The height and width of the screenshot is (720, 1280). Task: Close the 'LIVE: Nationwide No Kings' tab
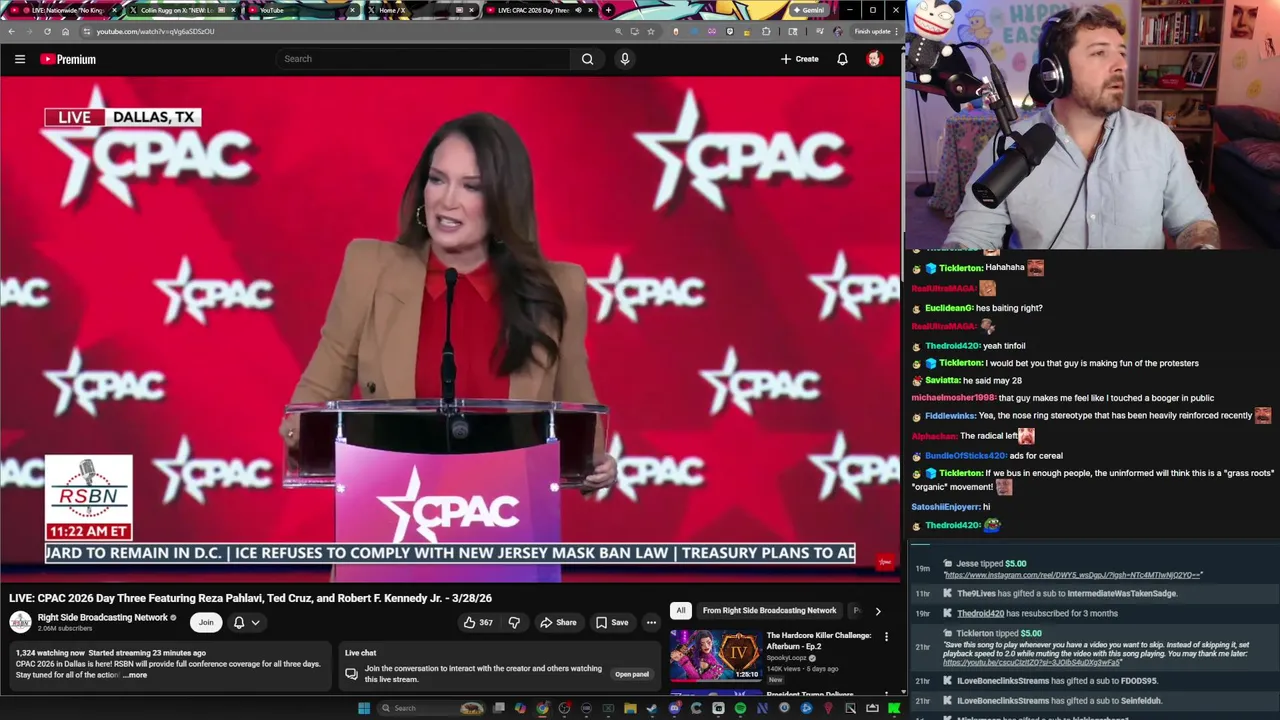(114, 10)
